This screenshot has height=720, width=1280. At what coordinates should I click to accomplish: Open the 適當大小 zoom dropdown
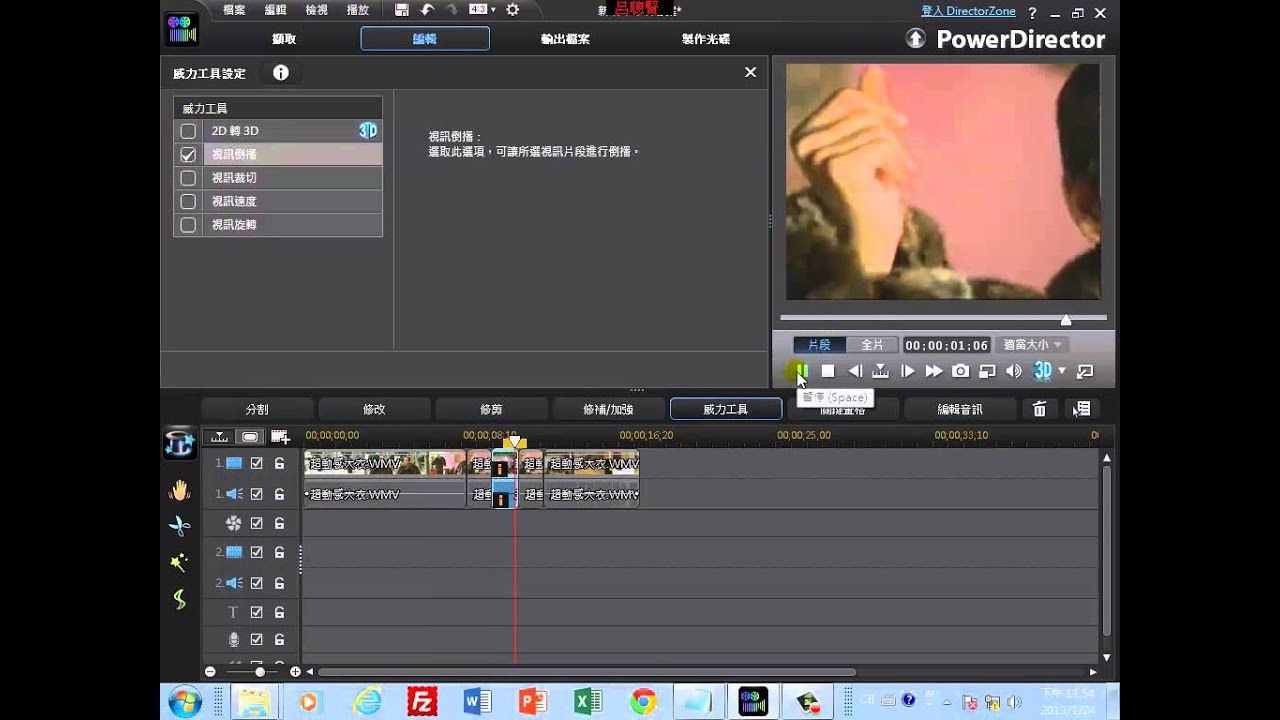tap(1032, 344)
